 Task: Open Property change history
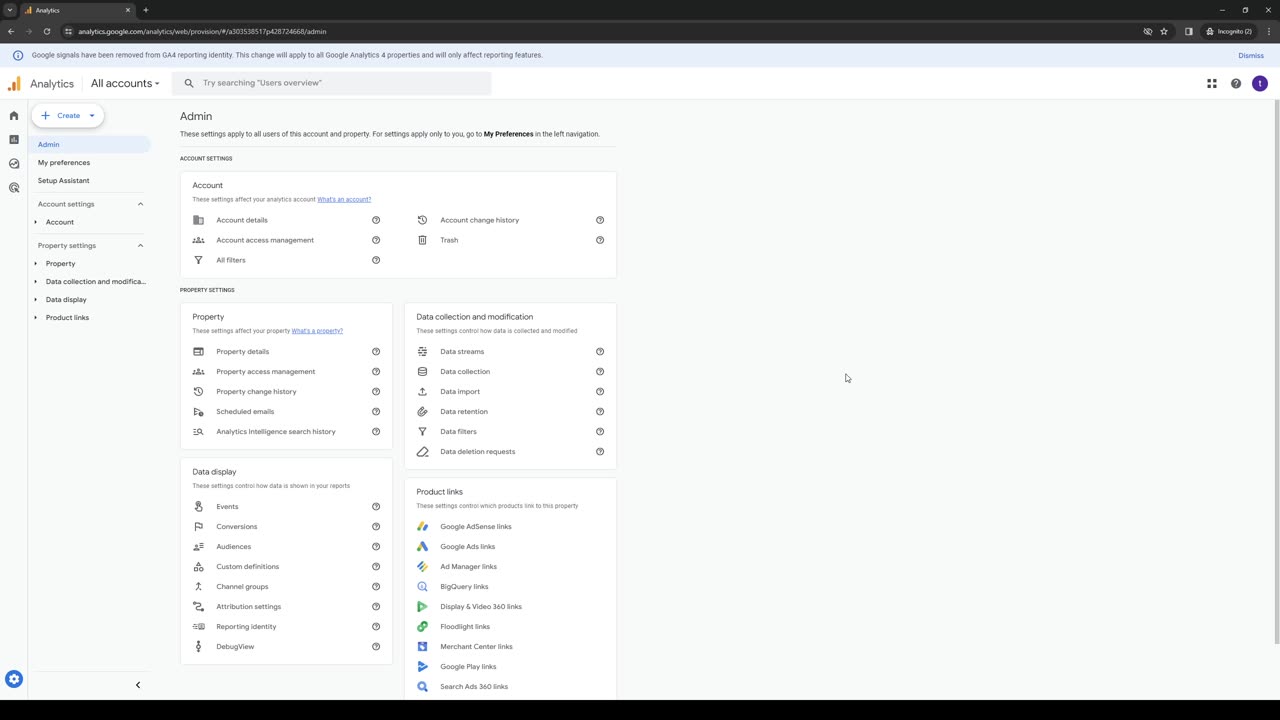[x=256, y=392]
